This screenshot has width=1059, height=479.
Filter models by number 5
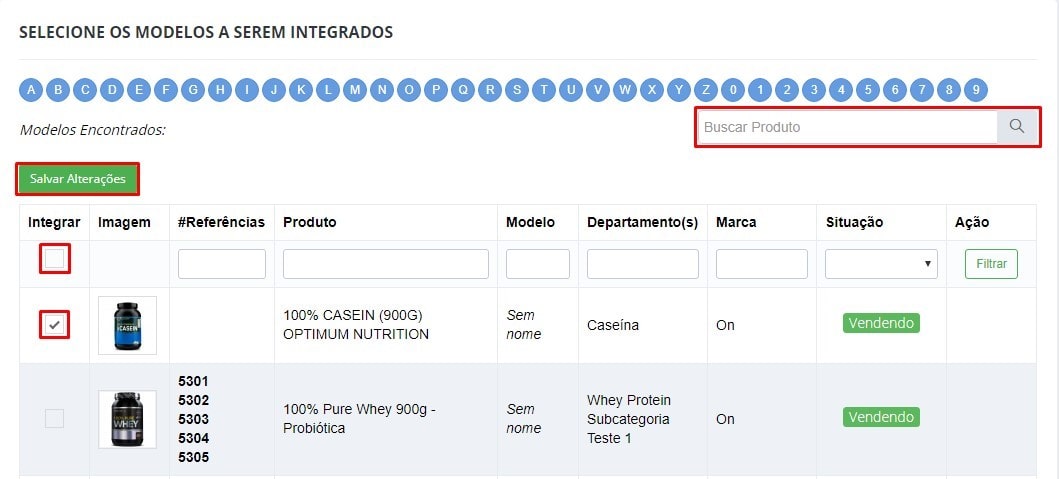[868, 90]
